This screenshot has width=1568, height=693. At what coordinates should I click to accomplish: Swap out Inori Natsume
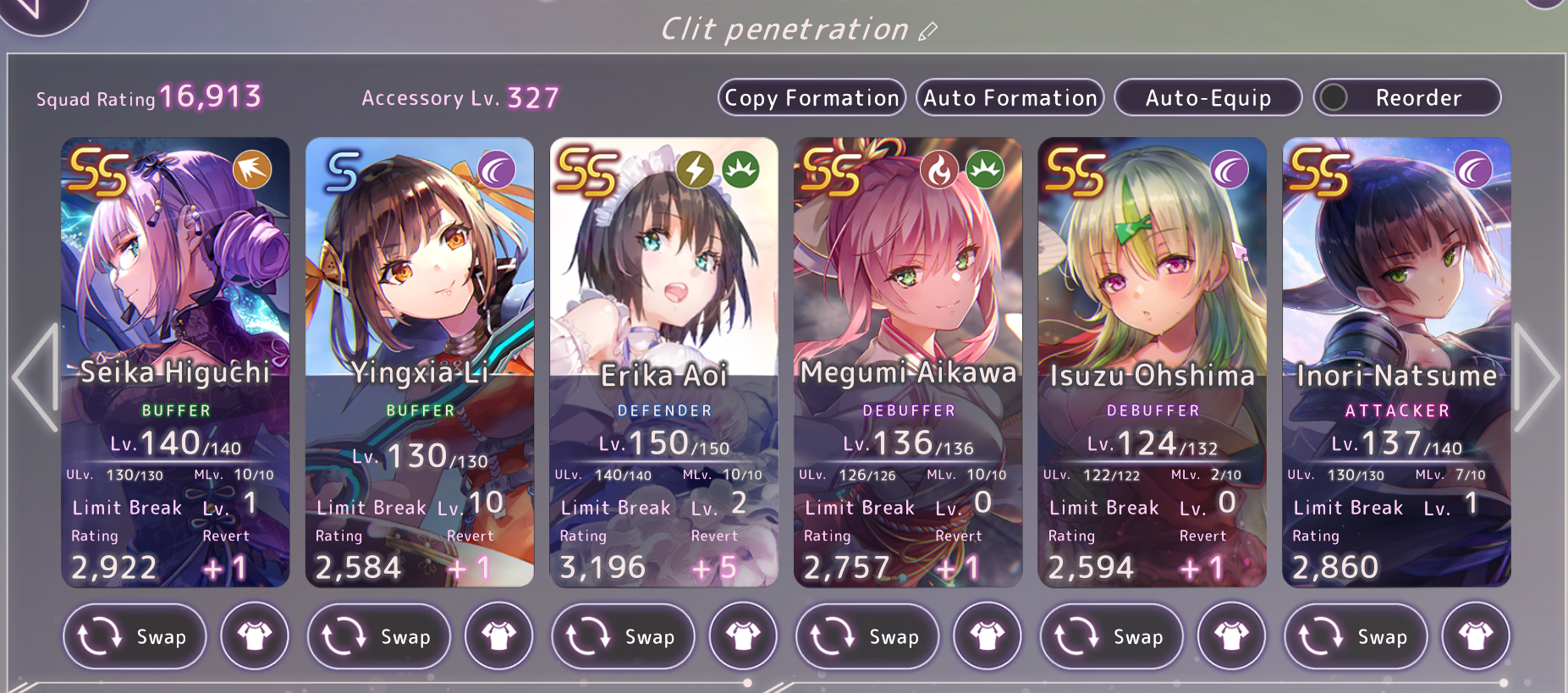pyautogui.click(x=1356, y=636)
